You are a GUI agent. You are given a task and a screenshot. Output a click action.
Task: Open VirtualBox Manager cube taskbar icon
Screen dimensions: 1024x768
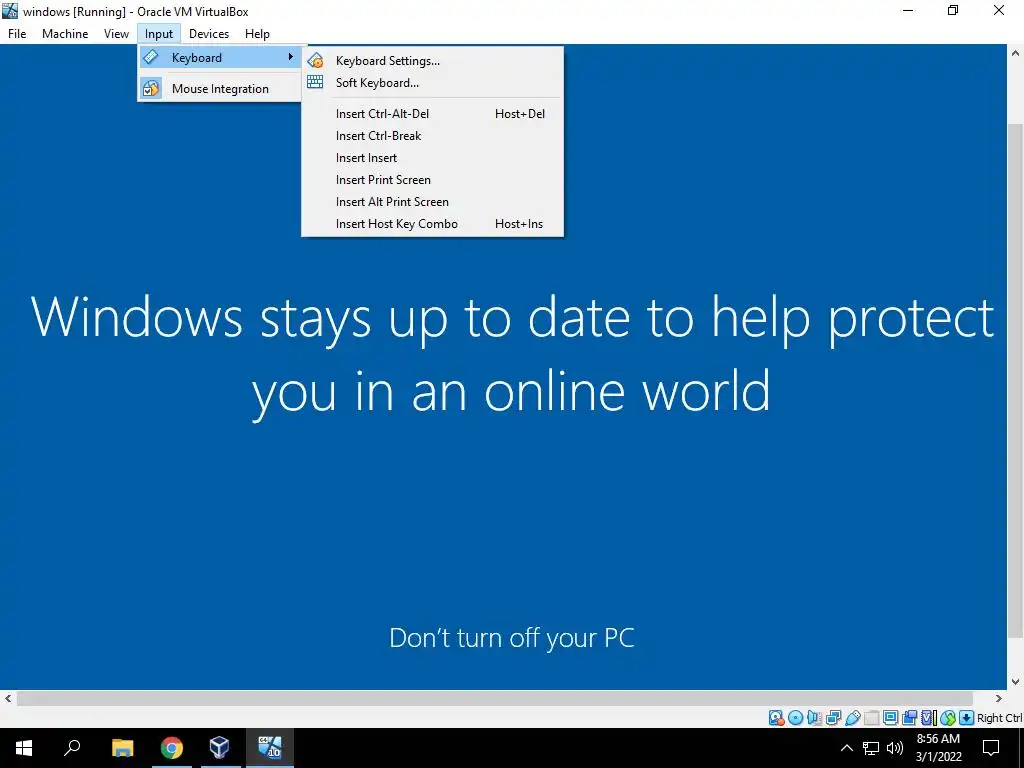(219, 748)
